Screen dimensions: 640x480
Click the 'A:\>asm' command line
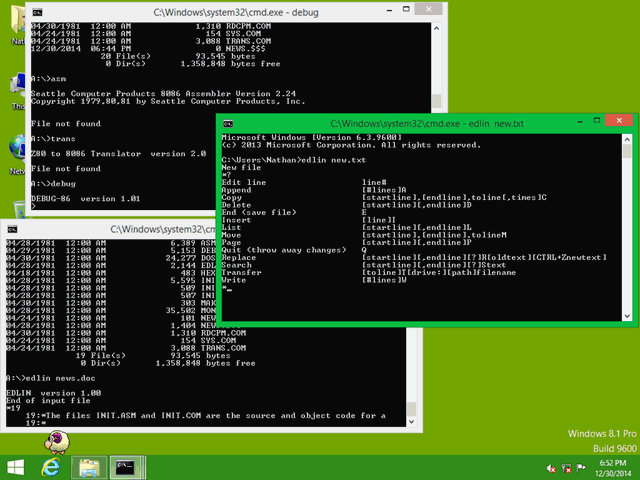pos(49,79)
